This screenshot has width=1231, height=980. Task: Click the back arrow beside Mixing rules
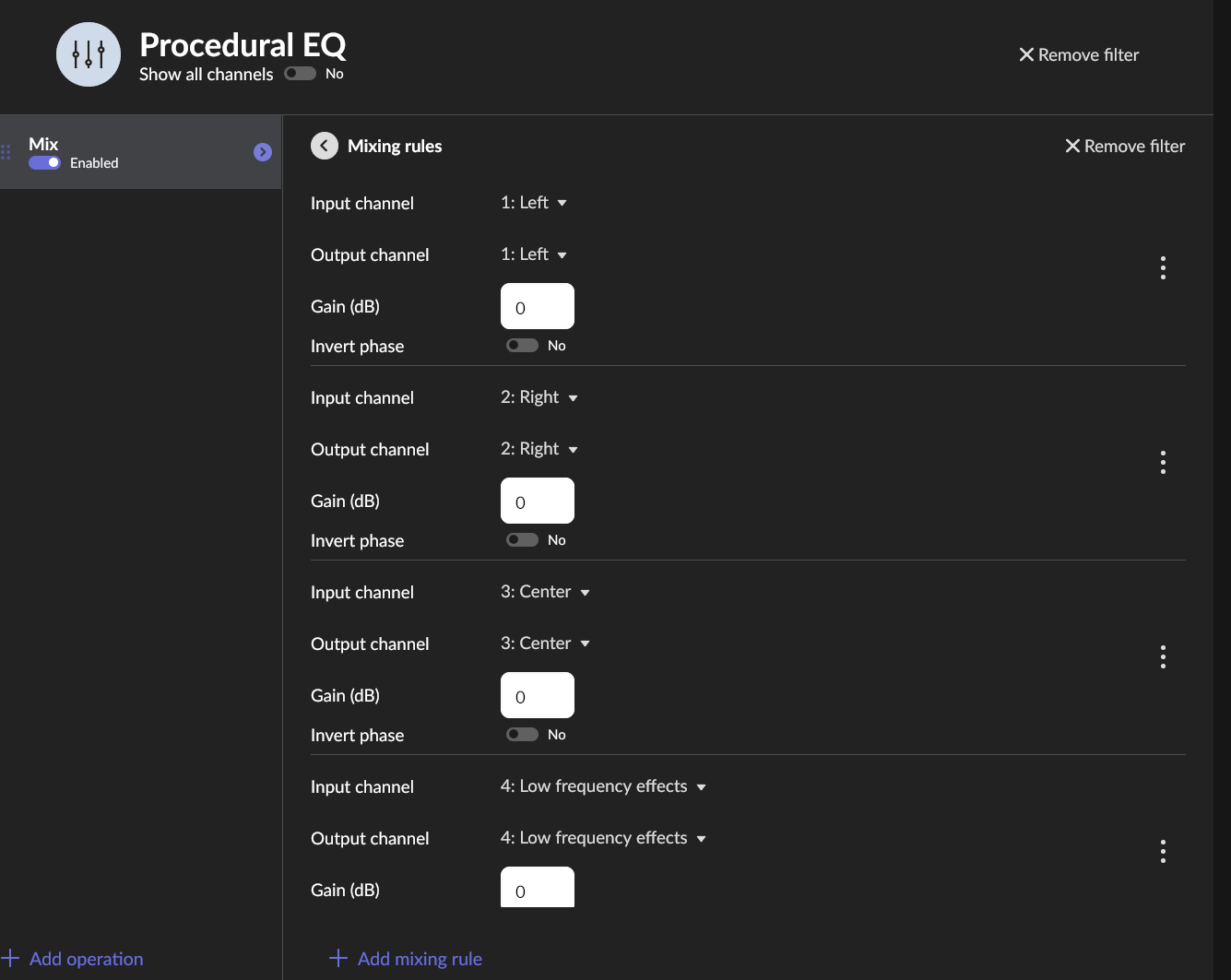coord(325,146)
